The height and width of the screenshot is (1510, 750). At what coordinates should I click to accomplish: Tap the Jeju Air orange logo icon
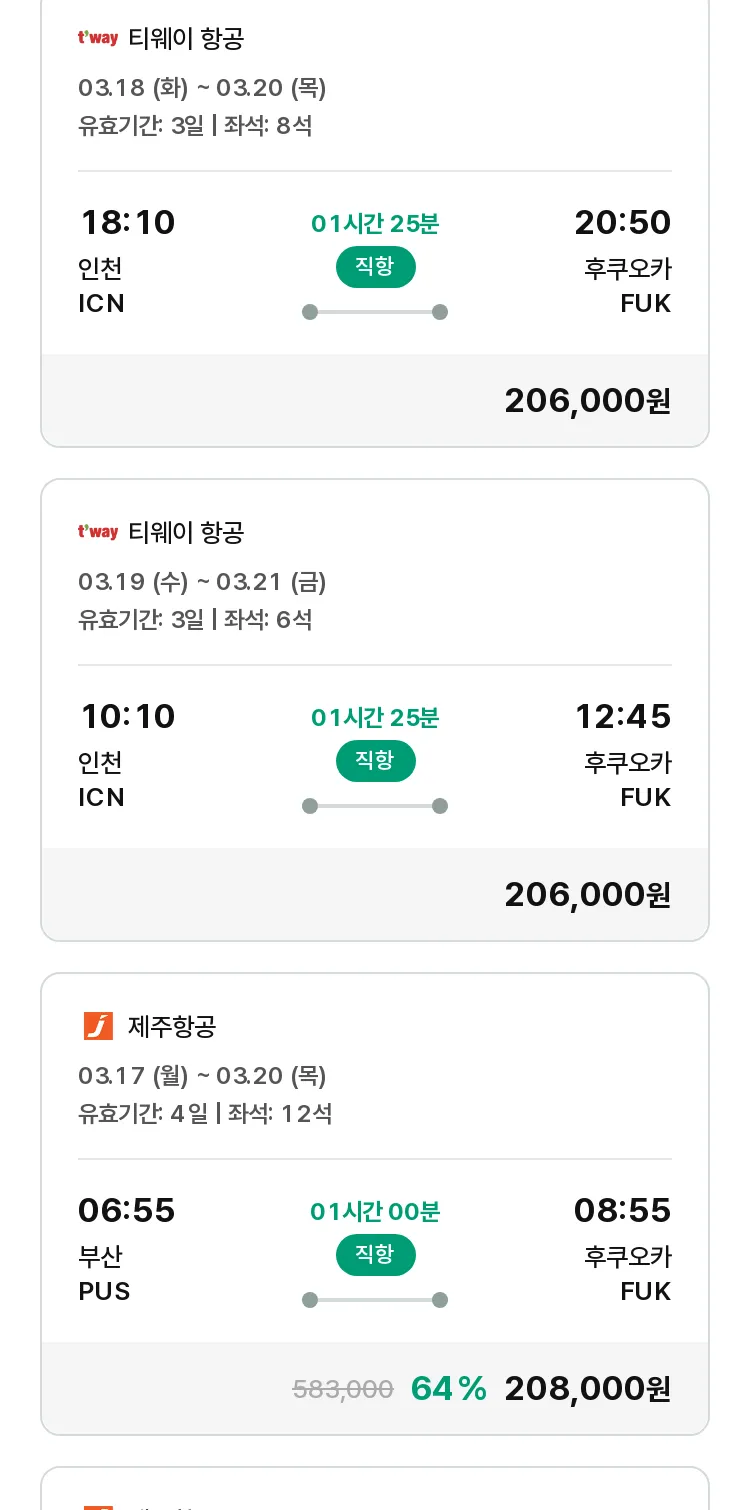pos(98,1026)
